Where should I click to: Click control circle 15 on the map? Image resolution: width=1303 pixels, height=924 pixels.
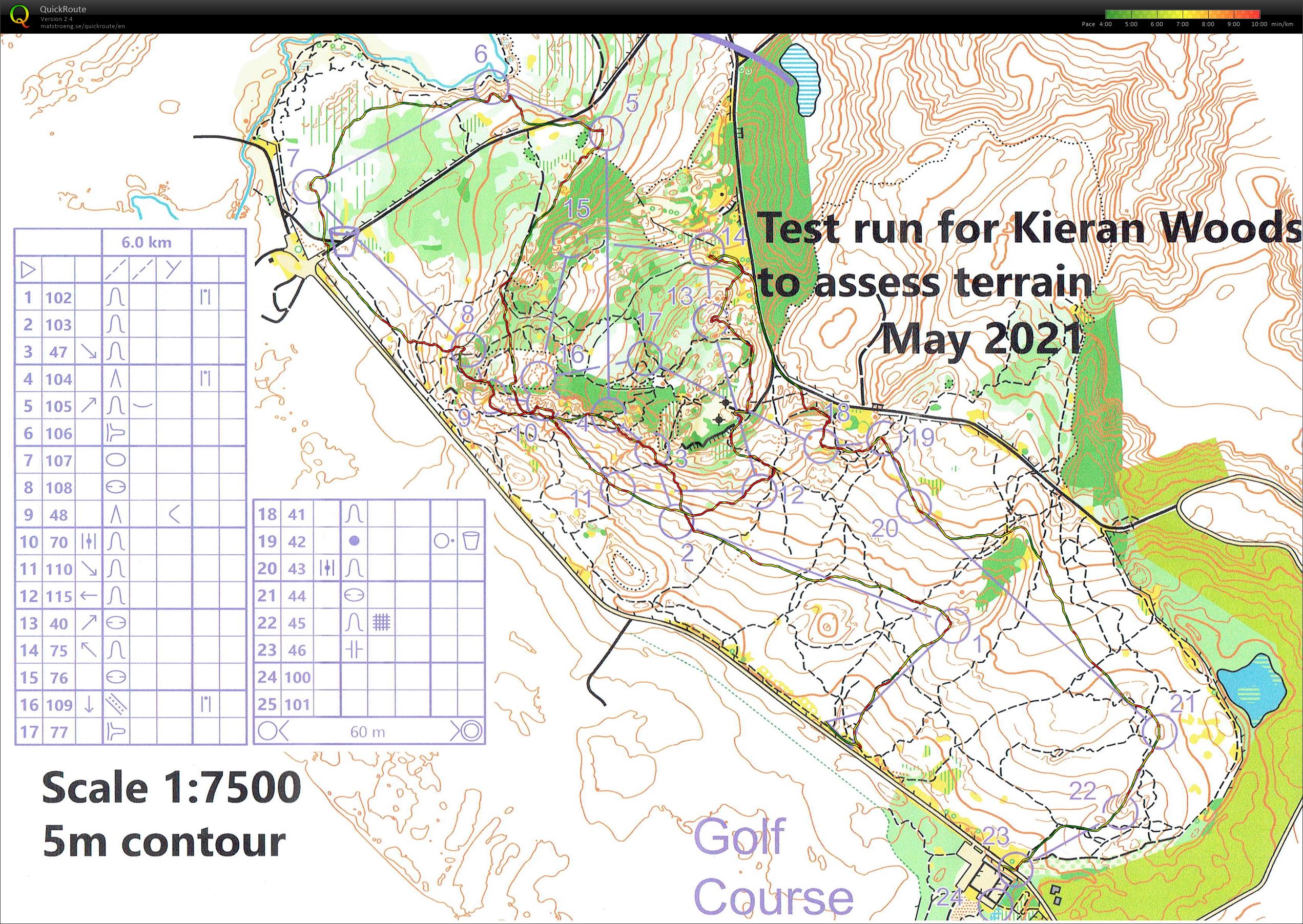(x=570, y=241)
